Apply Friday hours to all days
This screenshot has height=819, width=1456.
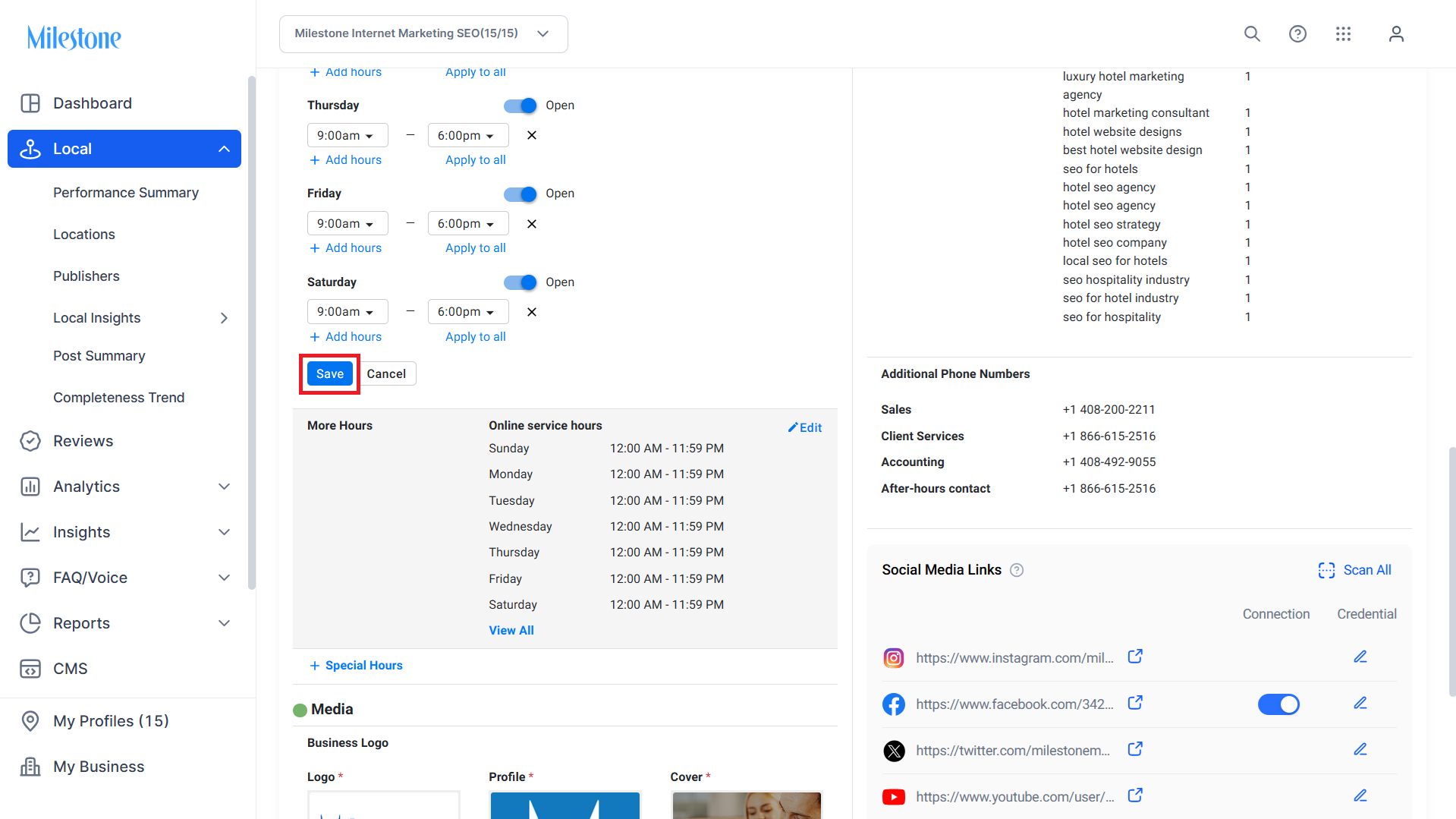pos(476,247)
